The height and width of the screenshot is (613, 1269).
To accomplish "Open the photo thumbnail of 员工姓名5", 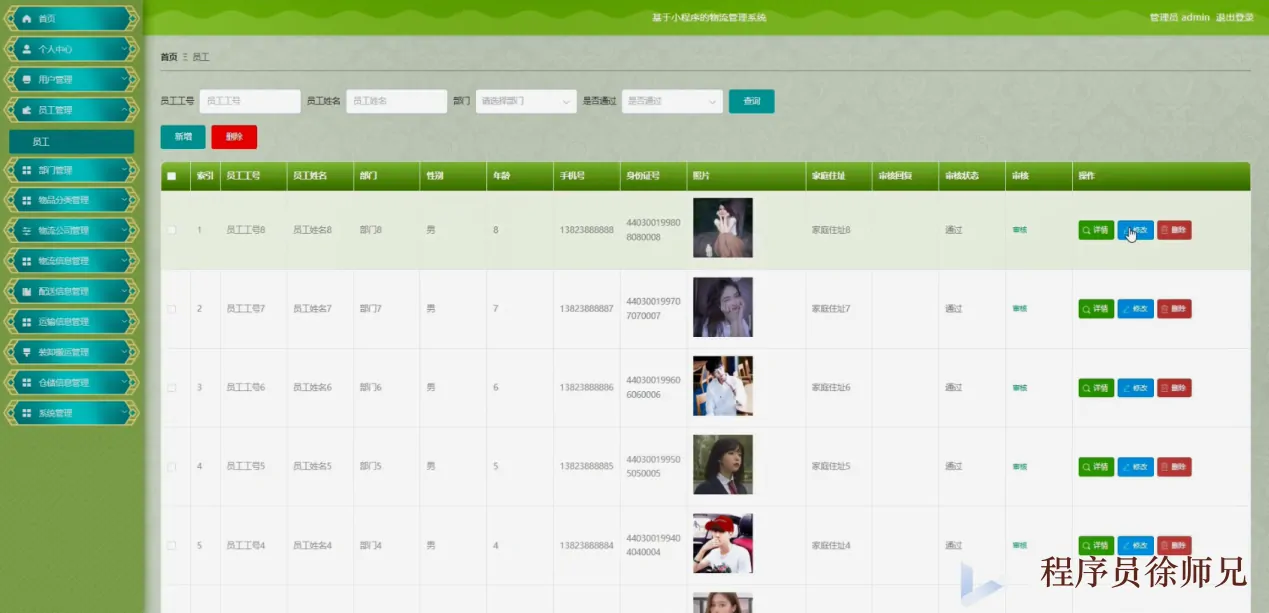I will (723, 465).
